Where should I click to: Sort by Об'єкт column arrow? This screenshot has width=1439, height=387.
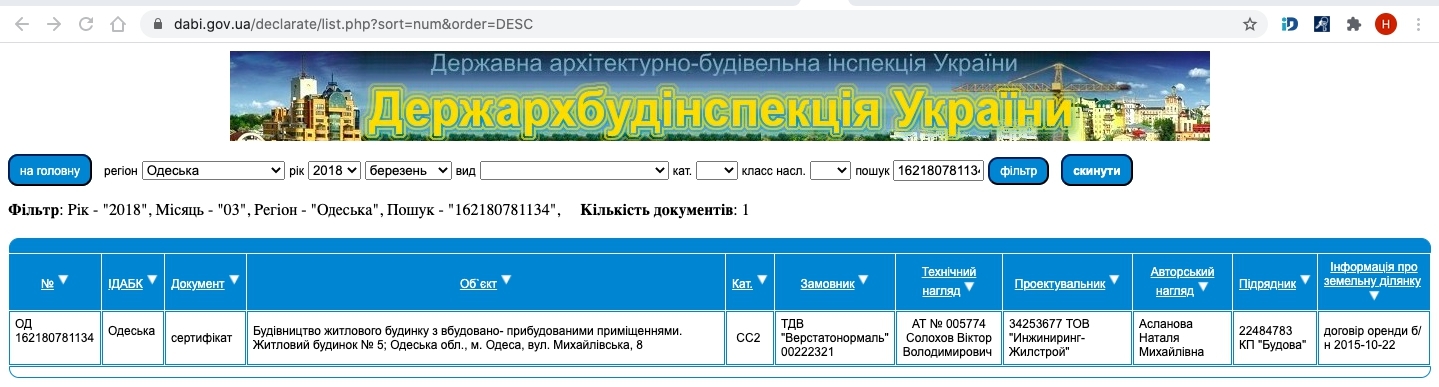coord(506,280)
